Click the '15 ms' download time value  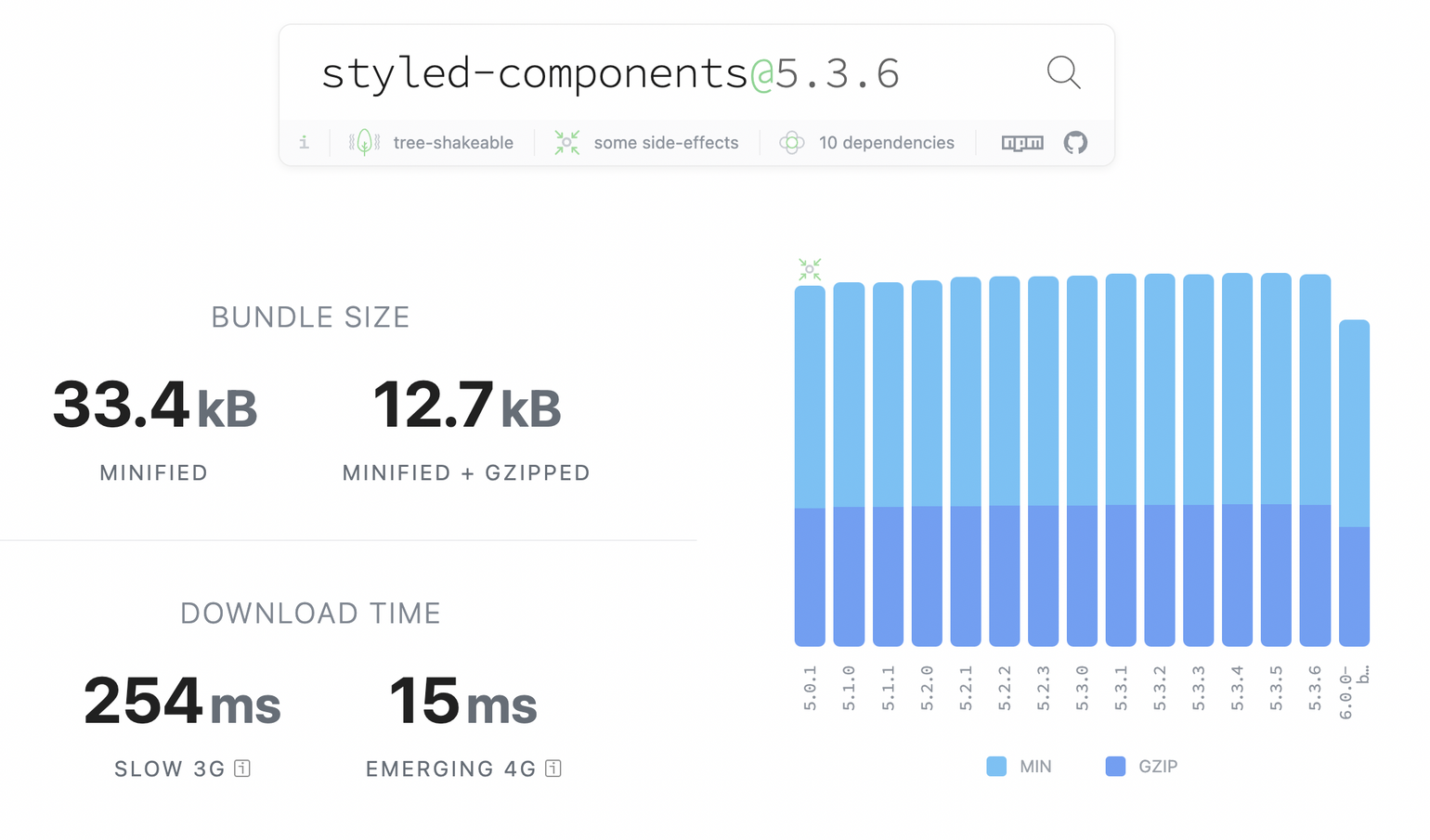point(463,701)
